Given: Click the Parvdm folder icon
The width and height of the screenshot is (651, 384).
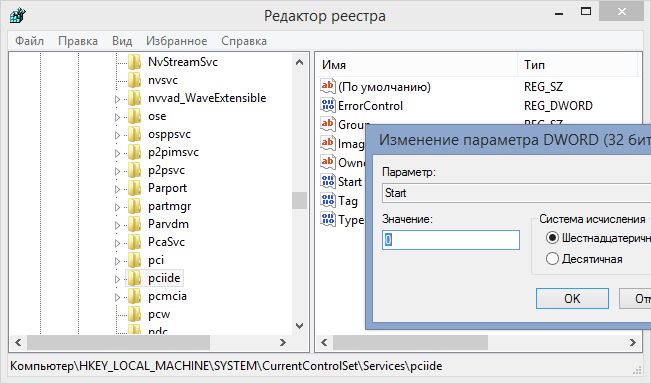Looking at the screenshot, I should click(x=134, y=224).
